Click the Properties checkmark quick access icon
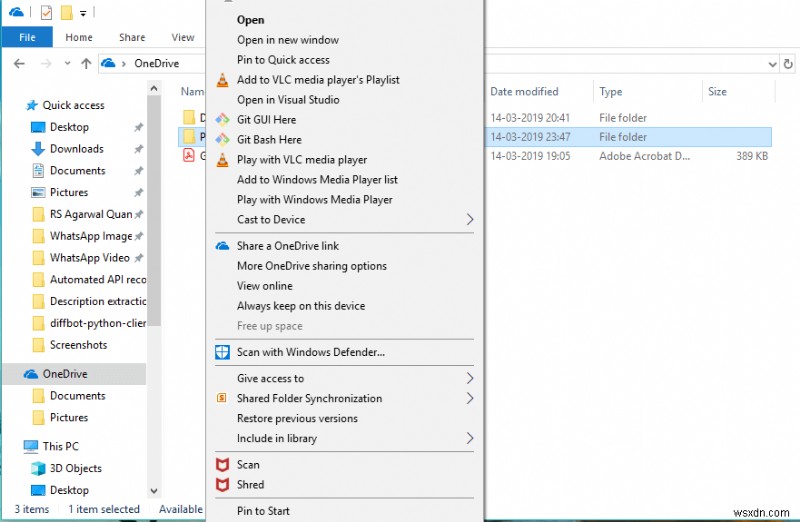800x522 pixels. (46, 12)
